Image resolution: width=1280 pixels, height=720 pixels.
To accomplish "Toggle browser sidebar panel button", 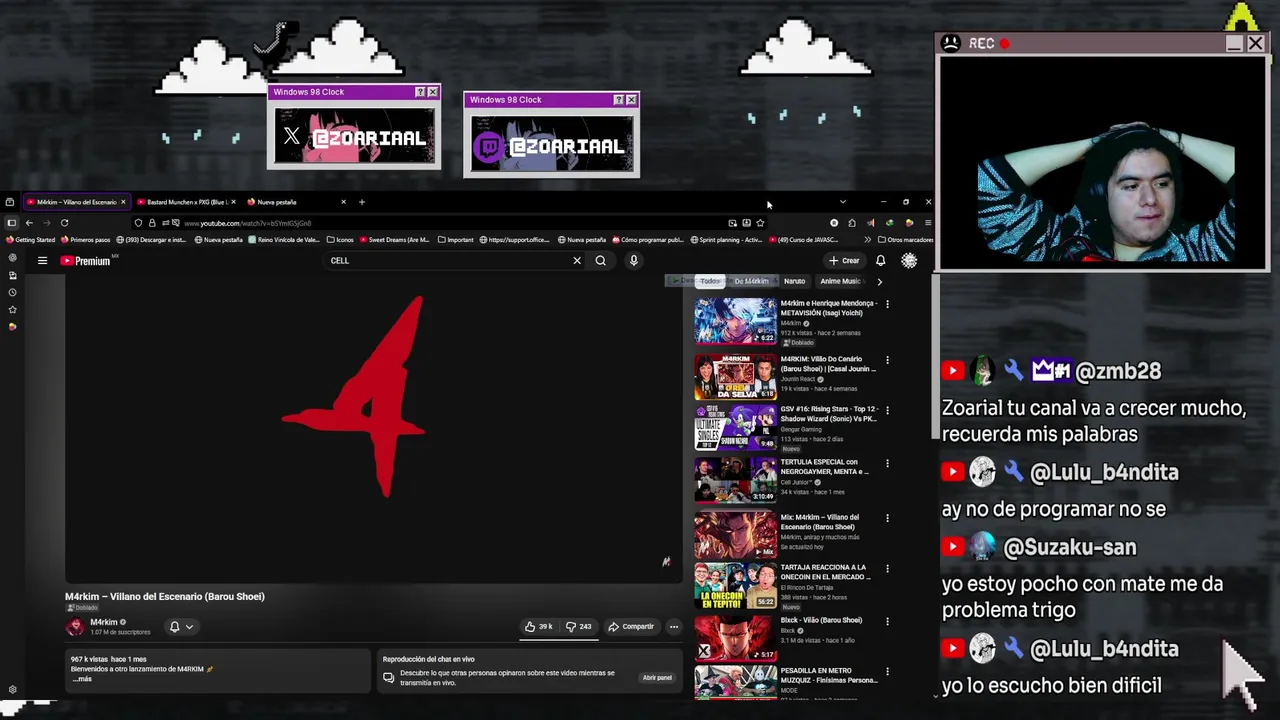I will point(11,223).
